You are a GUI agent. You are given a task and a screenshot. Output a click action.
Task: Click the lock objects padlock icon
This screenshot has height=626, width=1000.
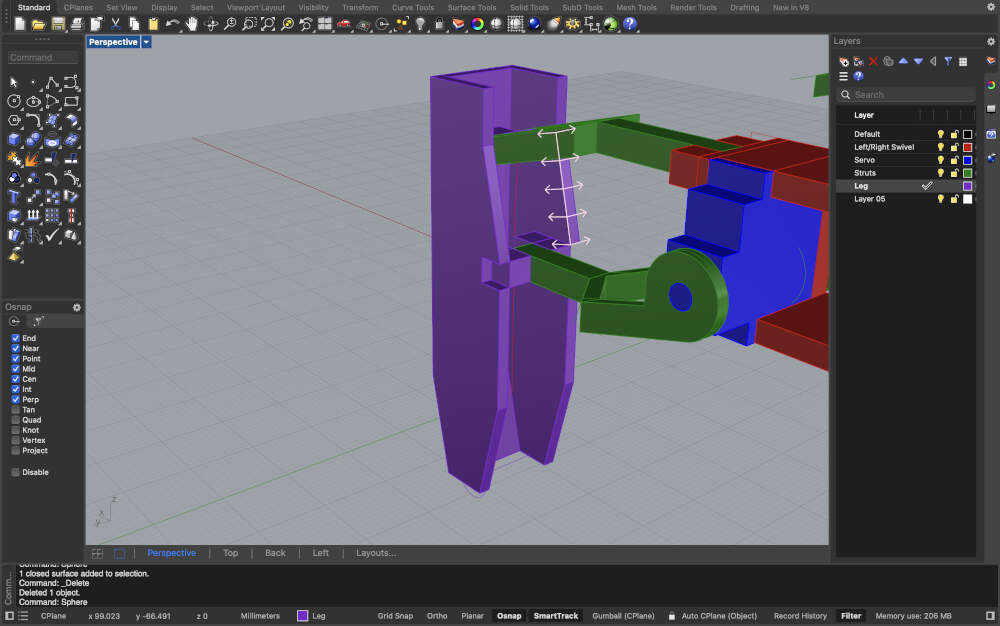(439, 24)
